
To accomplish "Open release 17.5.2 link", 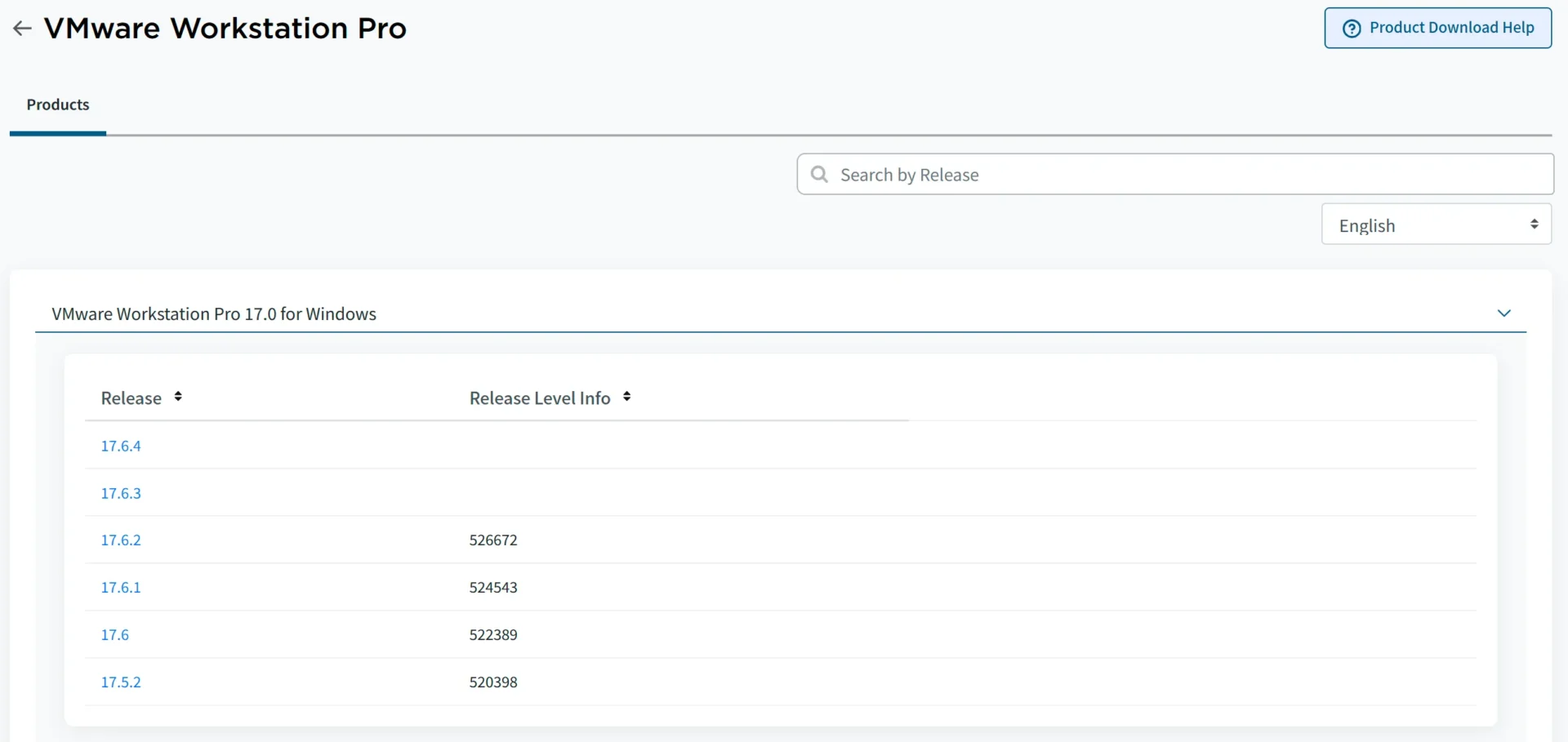I will [x=121, y=682].
